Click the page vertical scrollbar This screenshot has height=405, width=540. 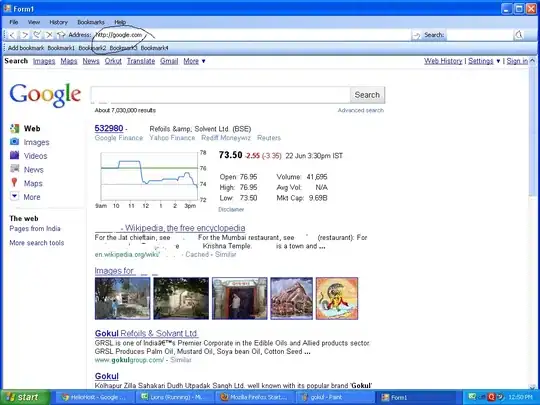point(532,224)
